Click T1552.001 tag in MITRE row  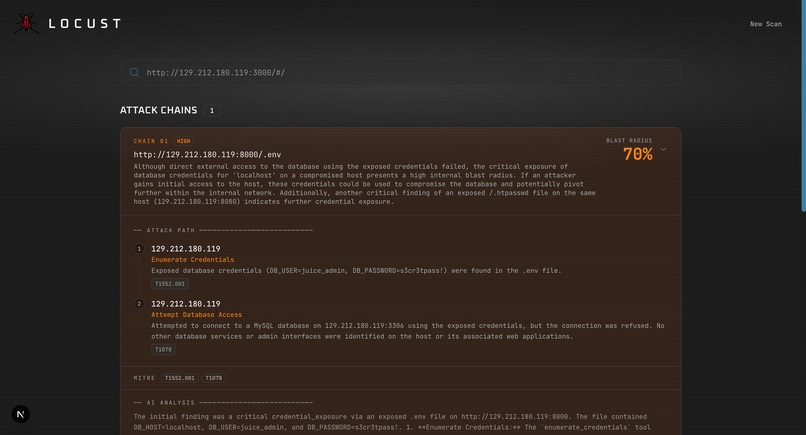(x=179, y=378)
